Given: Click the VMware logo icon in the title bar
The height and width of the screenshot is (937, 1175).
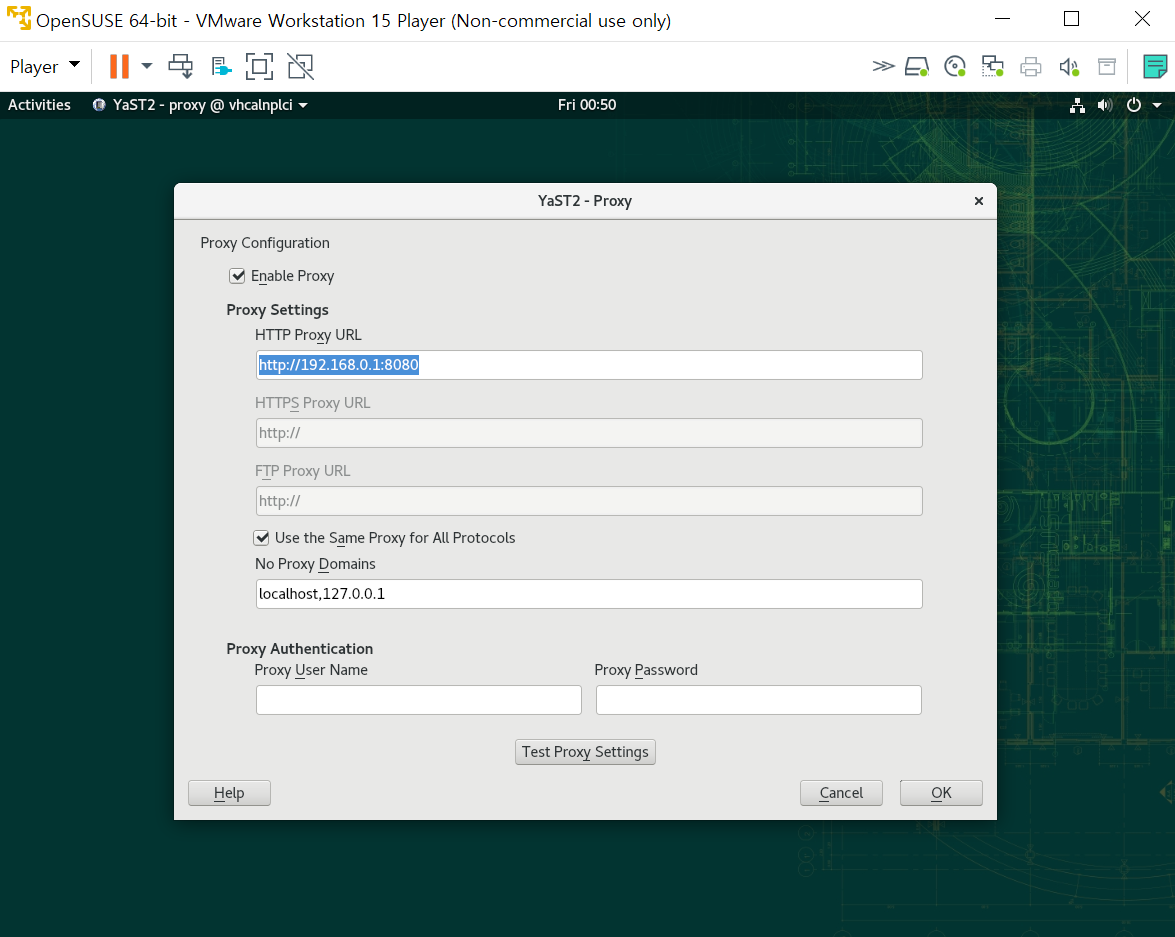Looking at the screenshot, I should [19, 18].
